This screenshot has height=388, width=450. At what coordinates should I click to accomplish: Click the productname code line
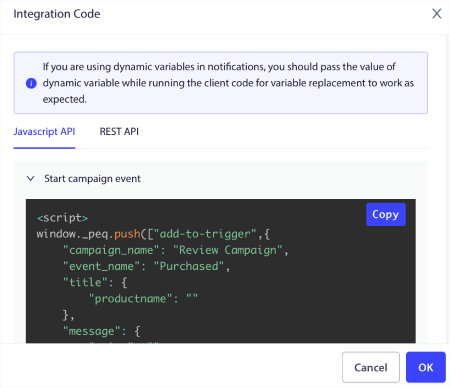click(143, 299)
